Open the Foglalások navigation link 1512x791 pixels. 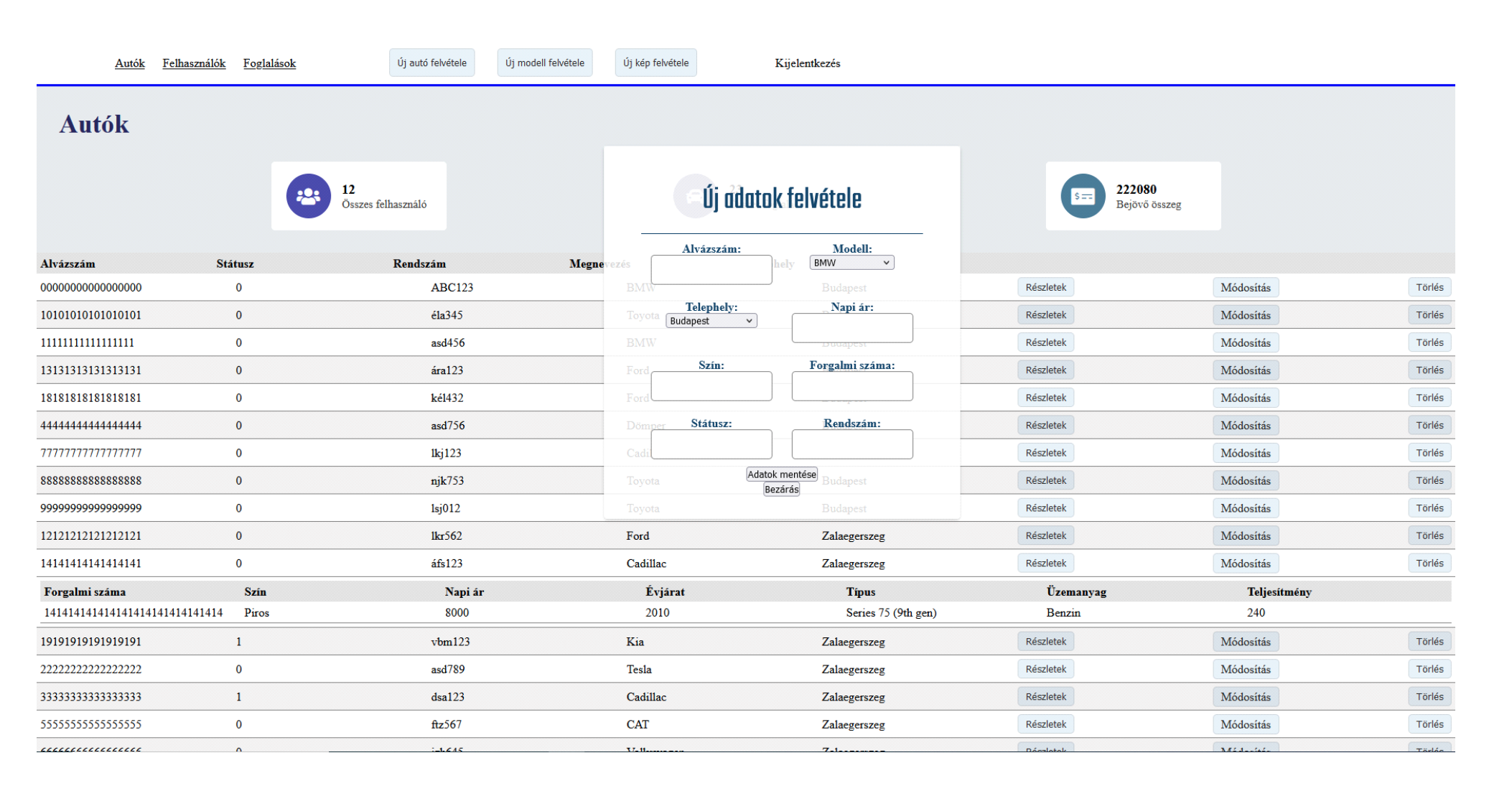[269, 63]
